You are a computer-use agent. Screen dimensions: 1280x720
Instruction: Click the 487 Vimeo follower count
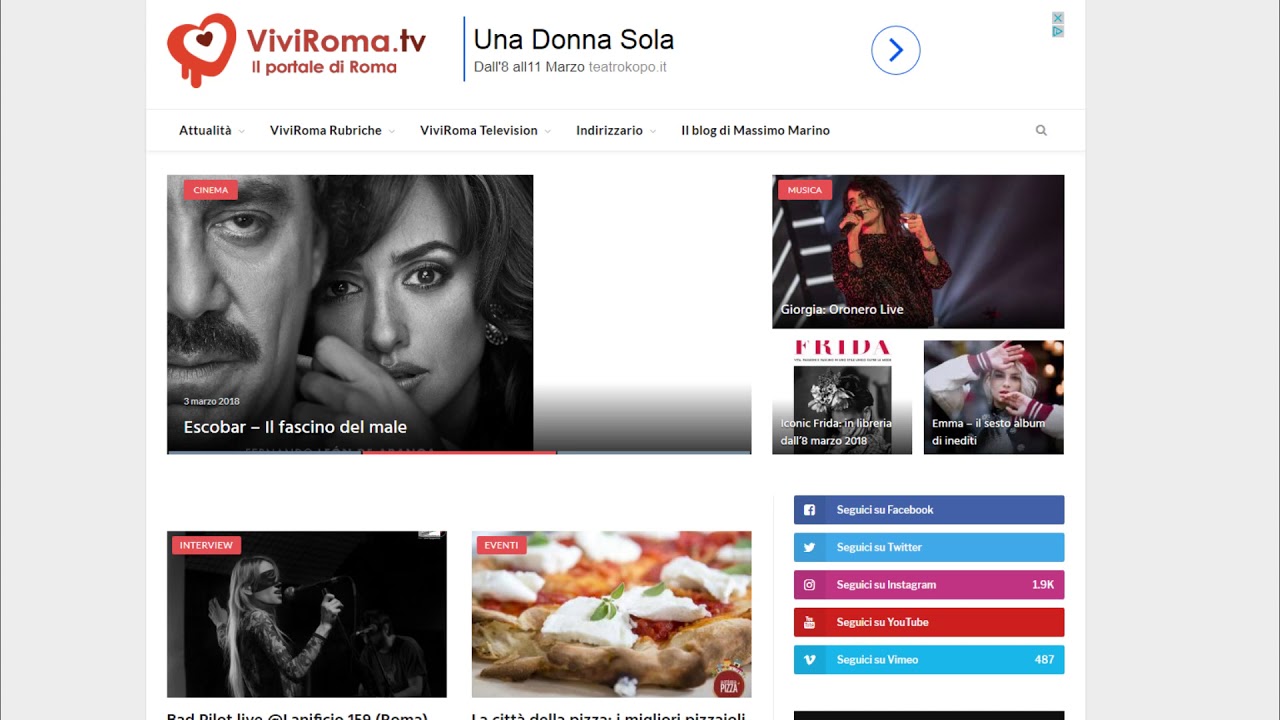1045,660
